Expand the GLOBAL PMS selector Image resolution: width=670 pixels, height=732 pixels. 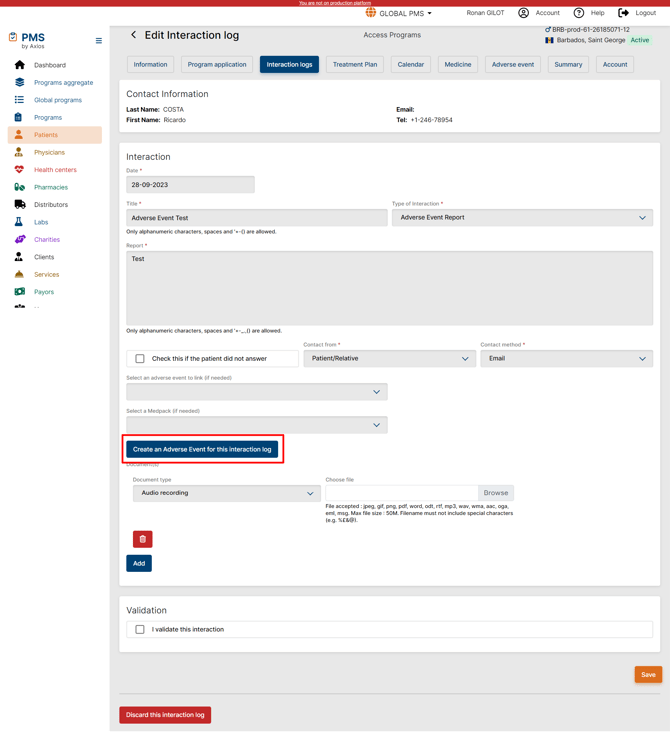click(x=400, y=14)
